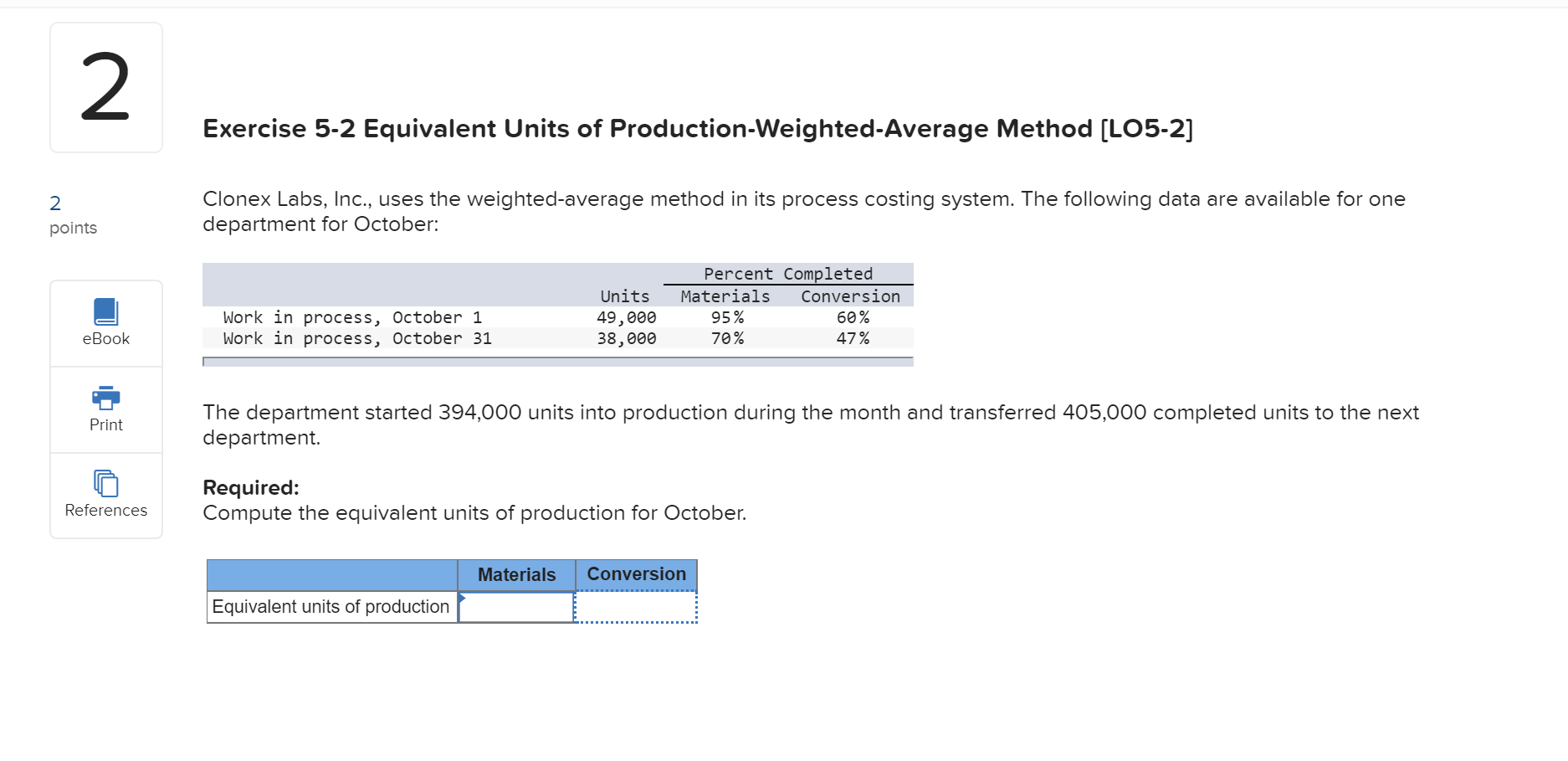The image size is (1568, 761).
Task: Click the Conversion column header
Action: click(636, 574)
